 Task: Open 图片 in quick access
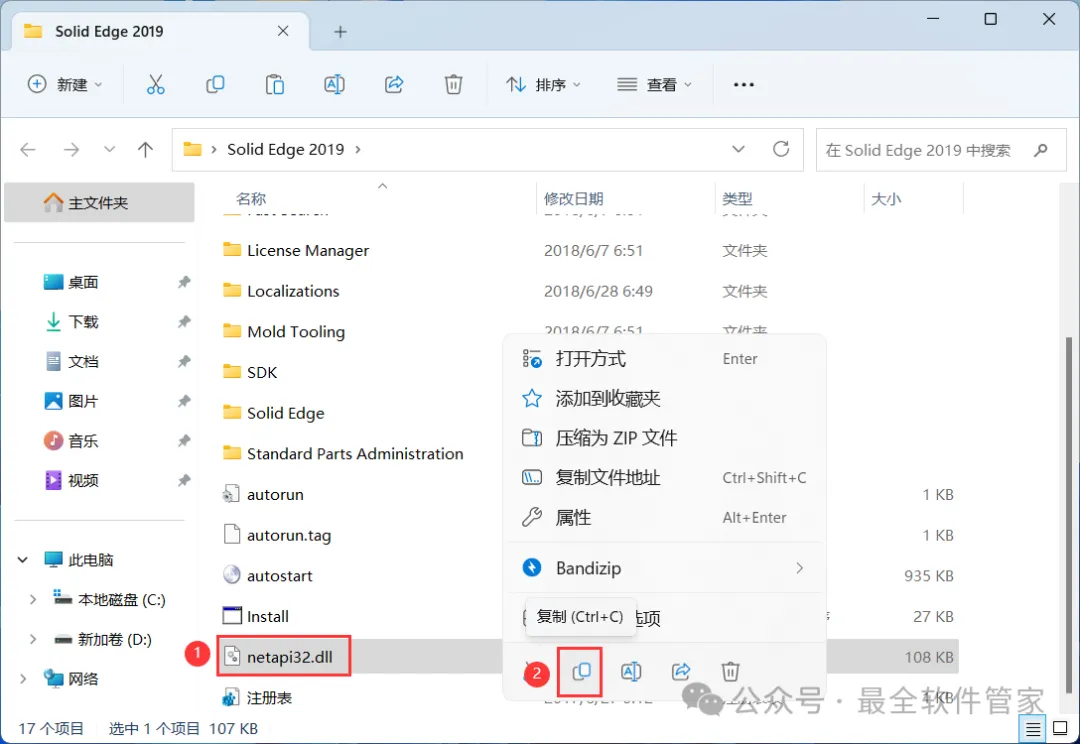[83, 401]
